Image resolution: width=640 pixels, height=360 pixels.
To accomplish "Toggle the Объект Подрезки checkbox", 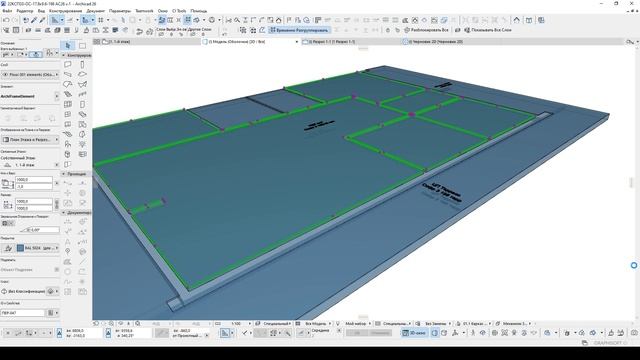I will pyautogui.click(x=57, y=269).
